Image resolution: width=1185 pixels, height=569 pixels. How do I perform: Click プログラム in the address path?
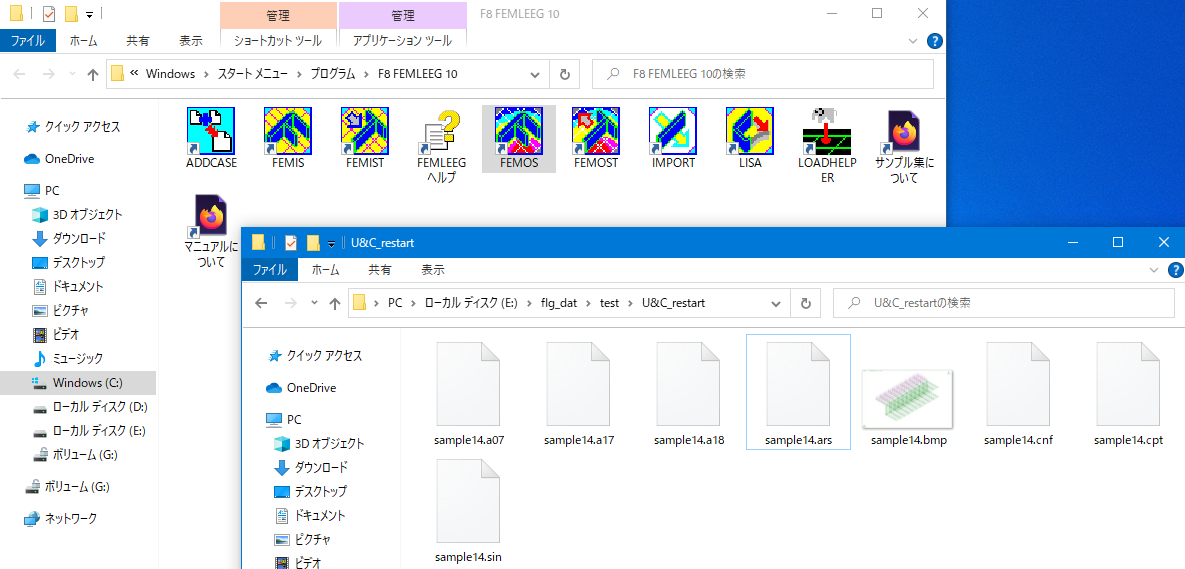[333, 74]
